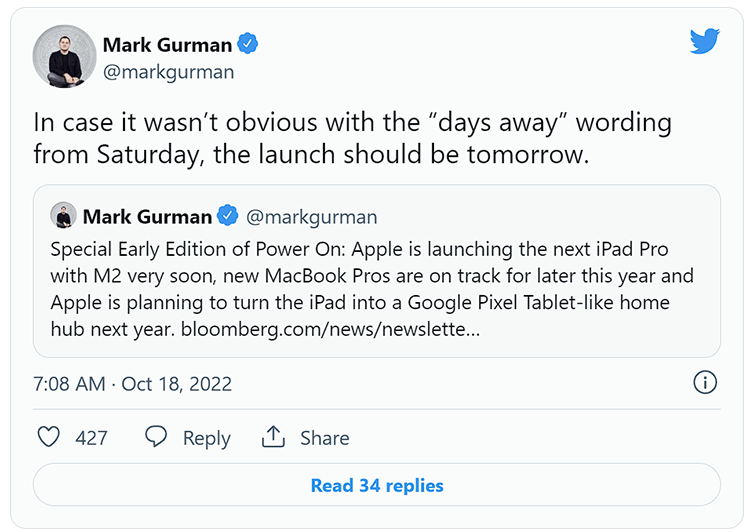Screen dimensions: 750x532
Task: Click the Reply text label
Action: tap(207, 438)
